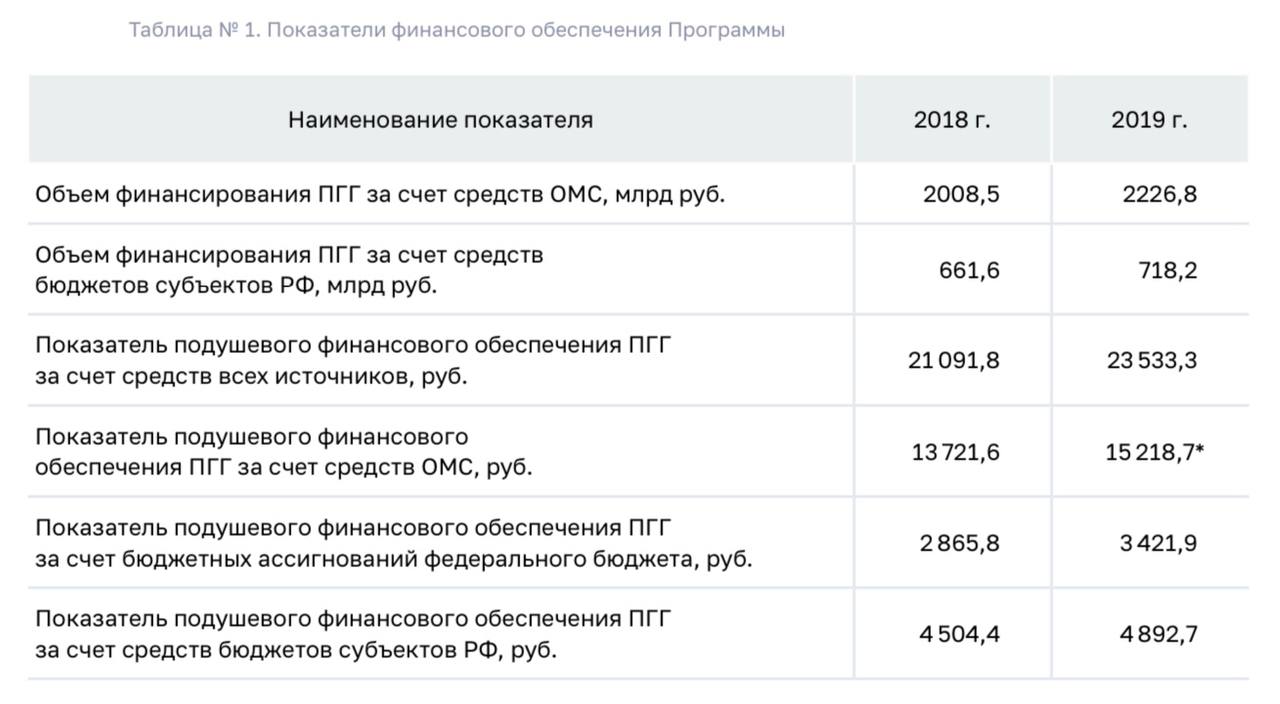Click the asterisked value 15 218,7*
1280x704 pixels.
(1154, 452)
